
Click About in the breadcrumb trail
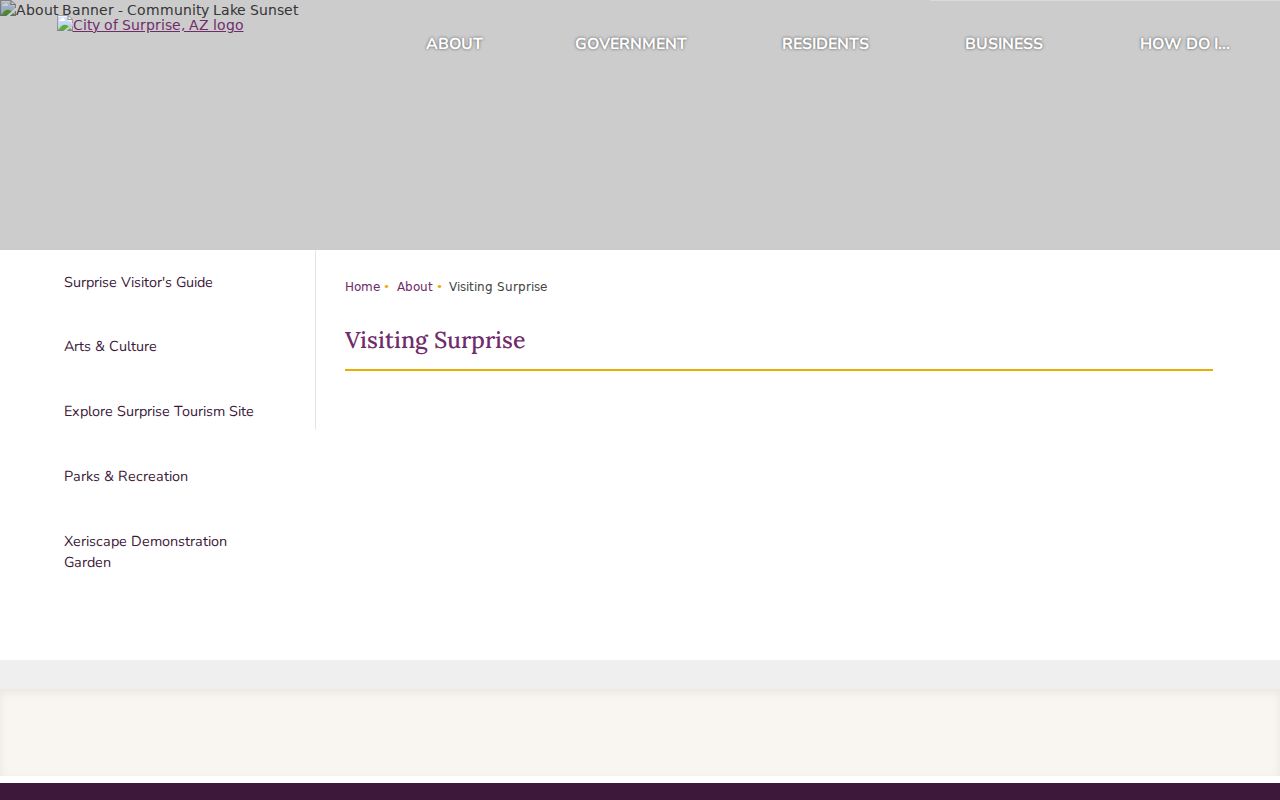click(414, 287)
